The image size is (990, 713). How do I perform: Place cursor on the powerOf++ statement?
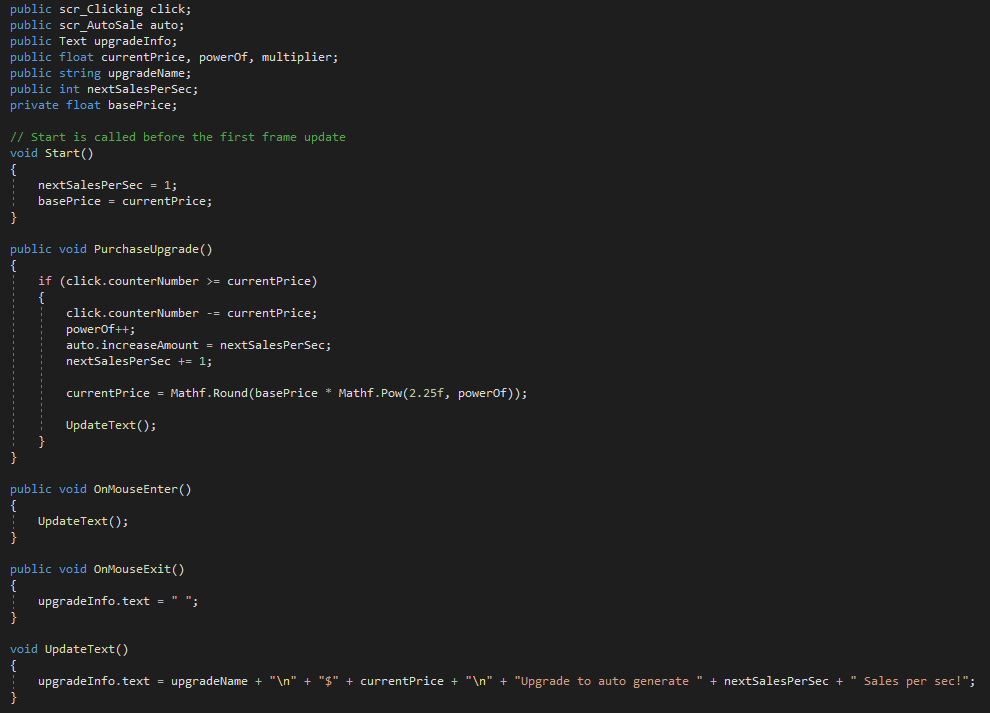100,329
